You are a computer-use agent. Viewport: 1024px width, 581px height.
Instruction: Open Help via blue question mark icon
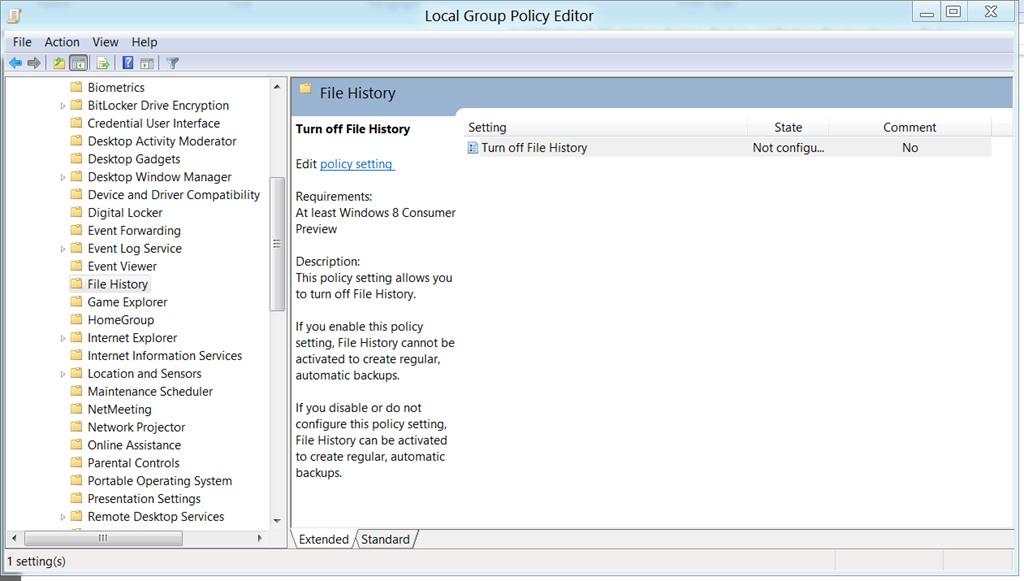(128, 63)
